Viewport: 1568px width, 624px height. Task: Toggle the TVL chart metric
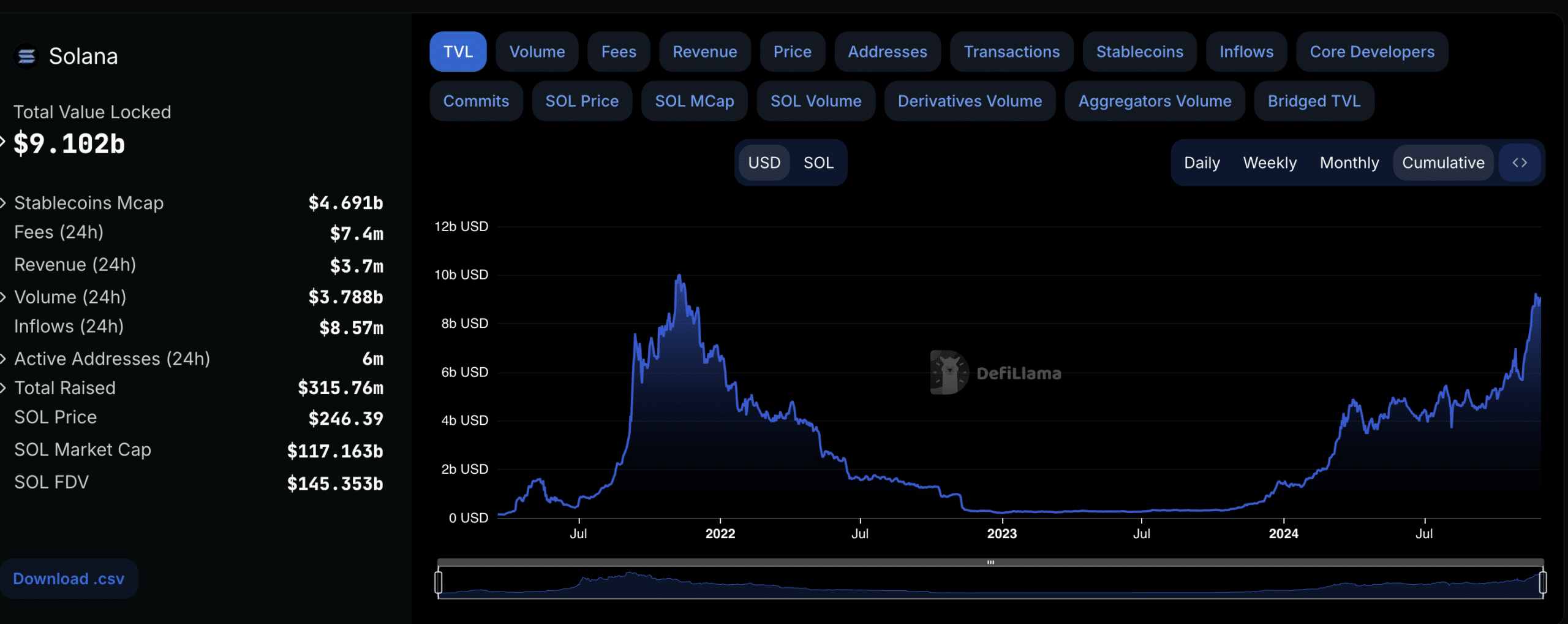(458, 51)
